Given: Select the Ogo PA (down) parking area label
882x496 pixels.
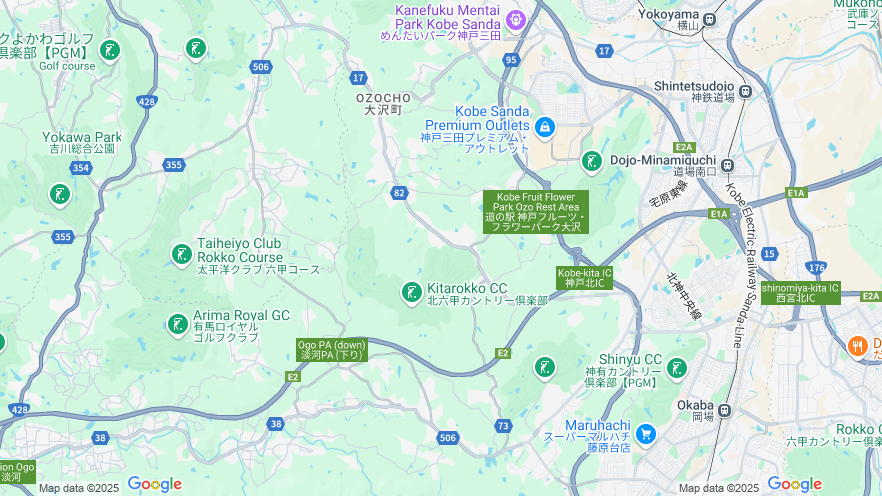Looking at the screenshot, I should [x=332, y=350].
